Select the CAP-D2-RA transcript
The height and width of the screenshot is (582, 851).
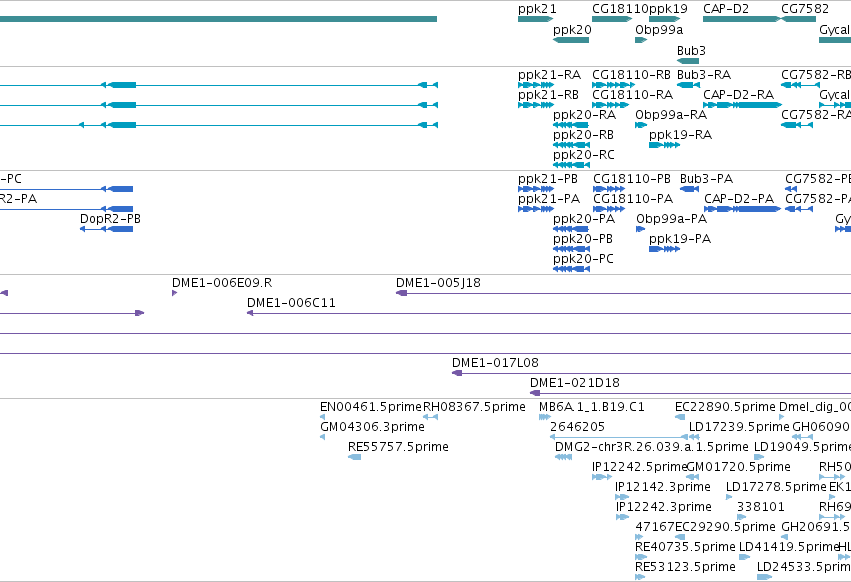[742, 105]
